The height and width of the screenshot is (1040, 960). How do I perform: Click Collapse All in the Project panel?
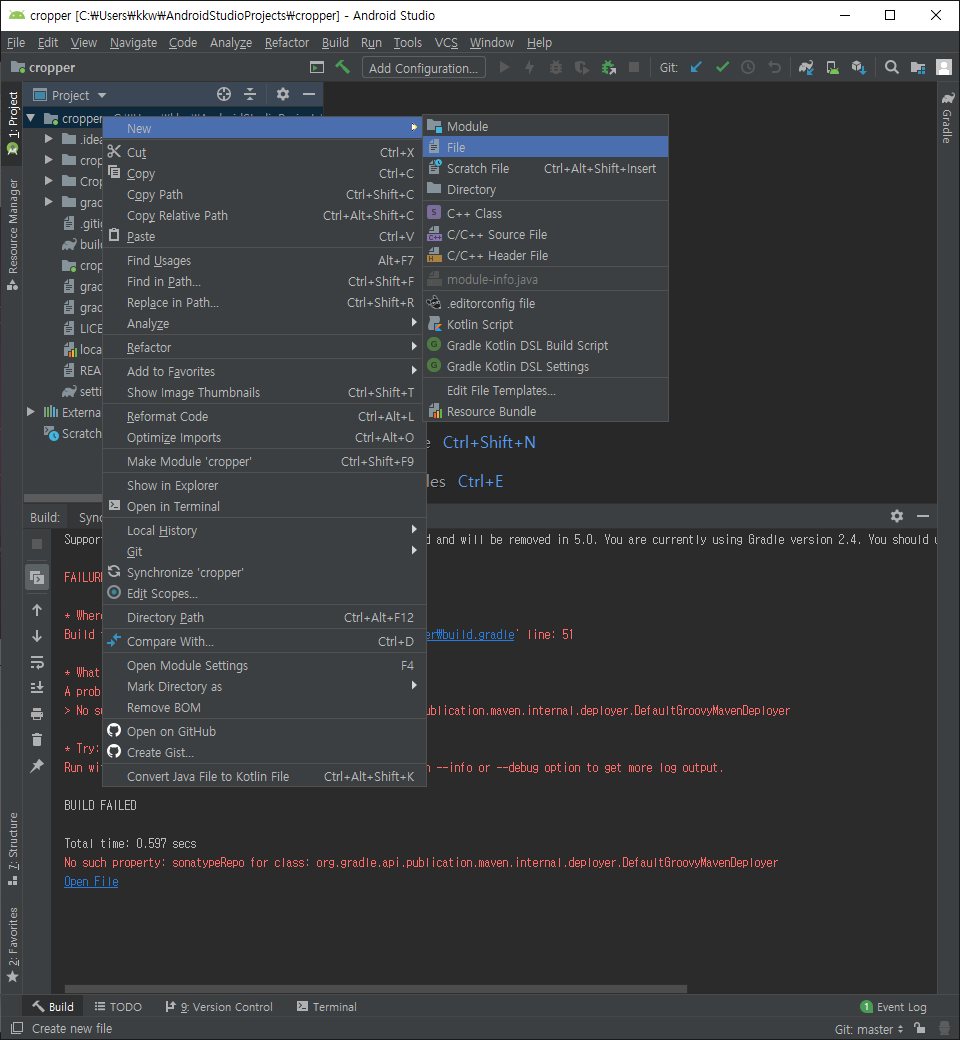250,94
